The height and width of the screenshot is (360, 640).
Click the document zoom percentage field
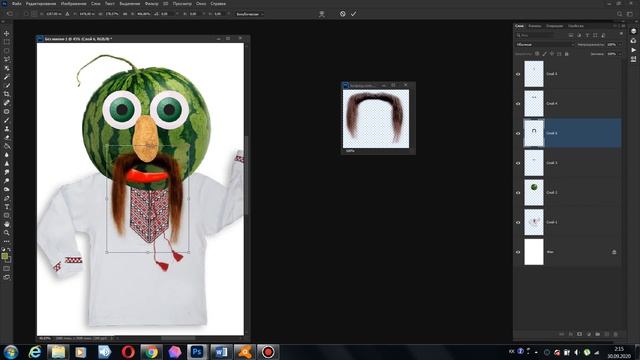tap(45, 338)
